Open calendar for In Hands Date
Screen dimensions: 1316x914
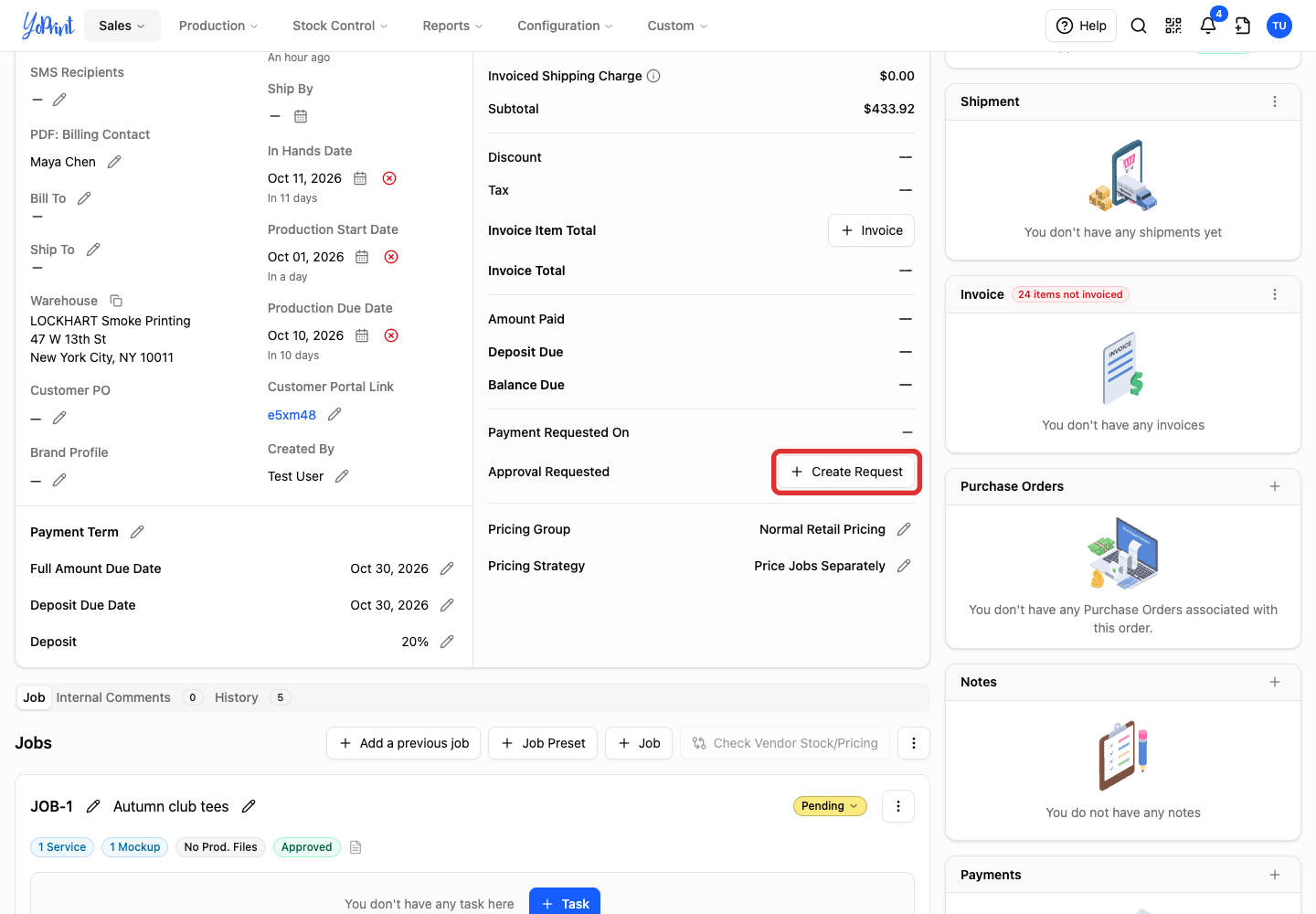360,178
